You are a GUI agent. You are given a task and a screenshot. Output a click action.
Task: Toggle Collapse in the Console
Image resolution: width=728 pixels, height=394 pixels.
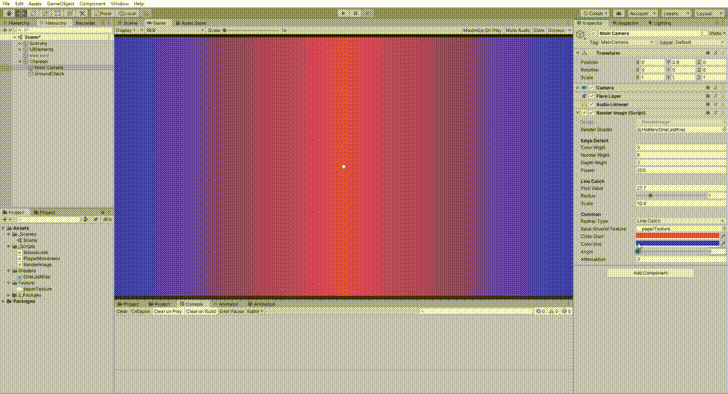point(140,311)
